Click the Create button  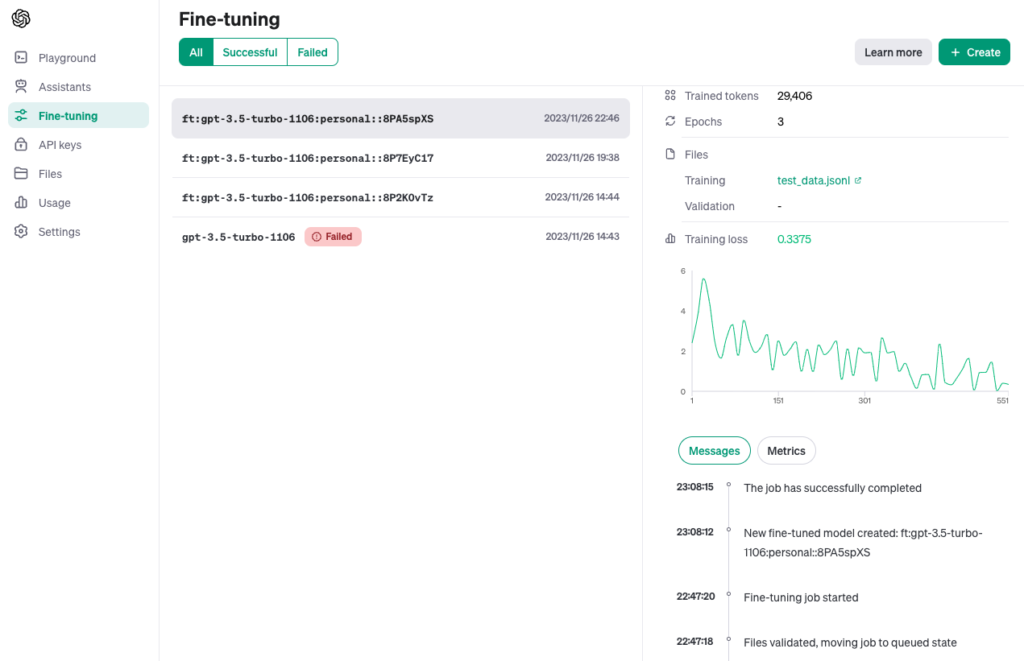(974, 52)
